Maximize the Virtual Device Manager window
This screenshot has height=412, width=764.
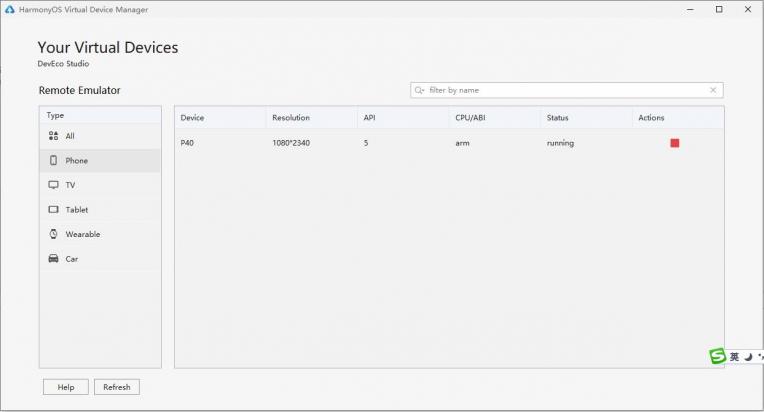tap(719, 9)
